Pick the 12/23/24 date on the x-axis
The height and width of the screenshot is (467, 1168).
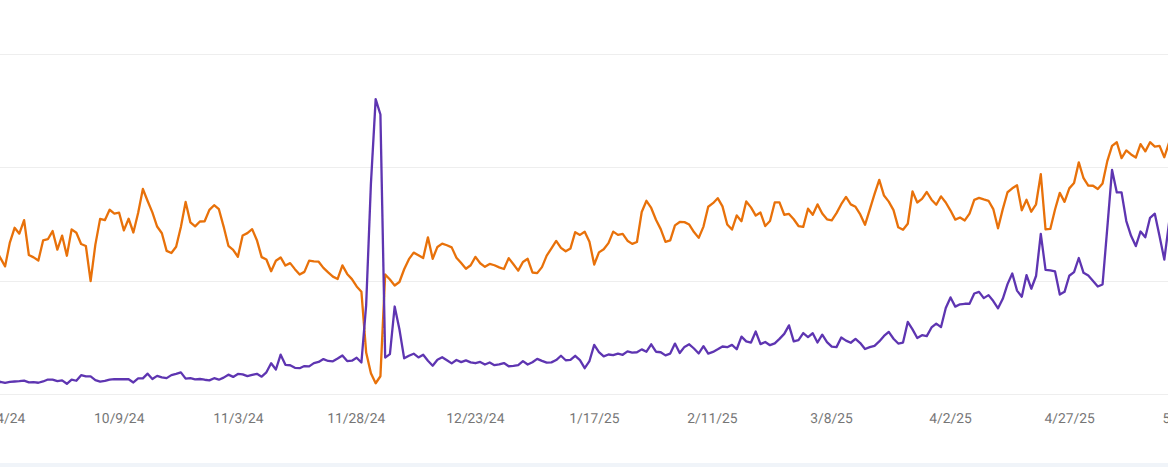[475, 418]
